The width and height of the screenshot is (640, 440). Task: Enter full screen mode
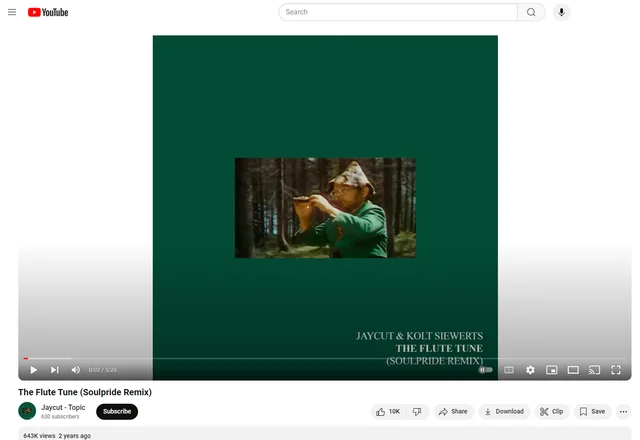pyautogui.click(x=616, y=370)
